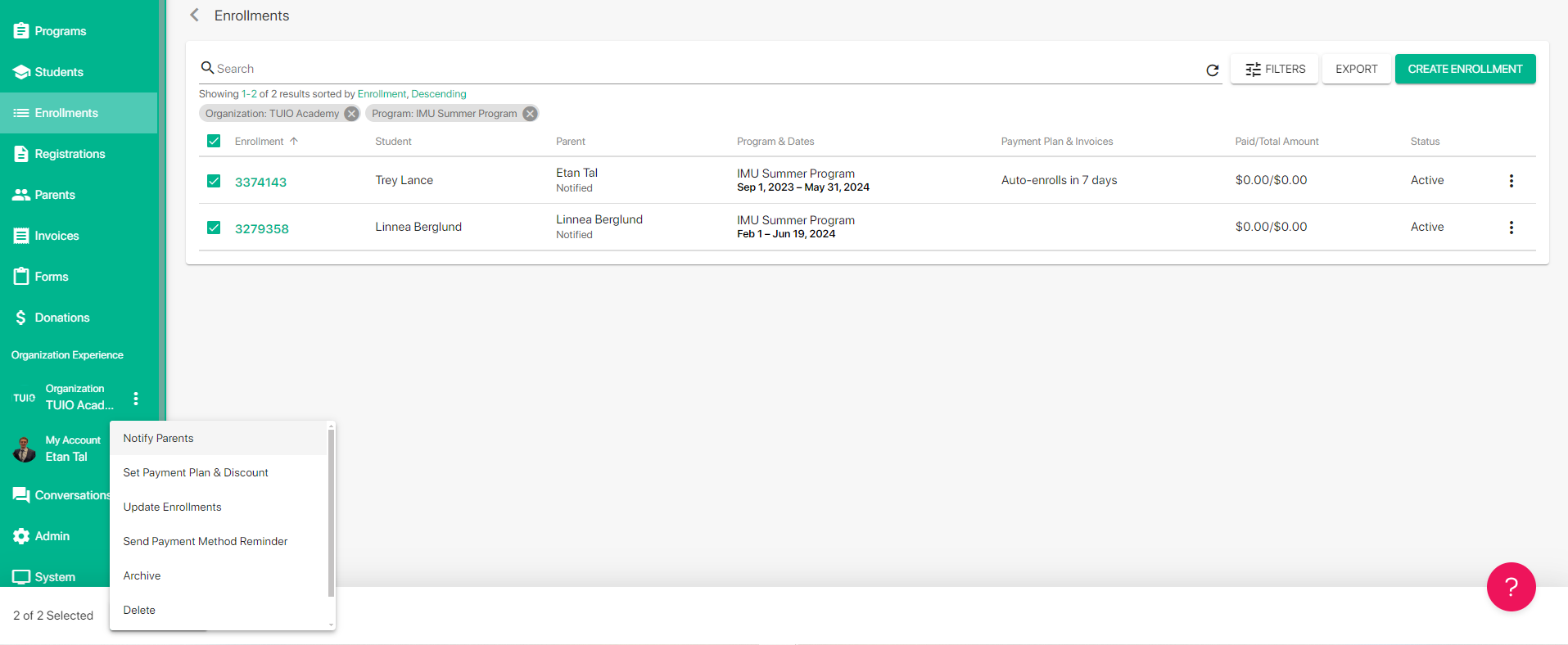Click Etan Tal's account avatar
Viewport: 1568px width, 645px height.
click(25, 449)
